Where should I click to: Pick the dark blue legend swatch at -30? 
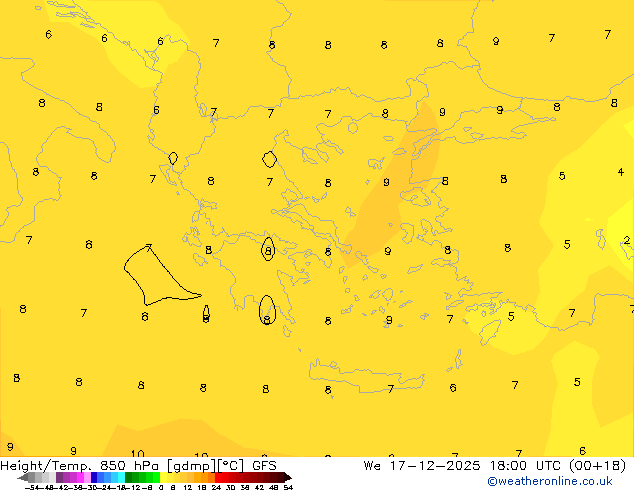tap(94, 477)
